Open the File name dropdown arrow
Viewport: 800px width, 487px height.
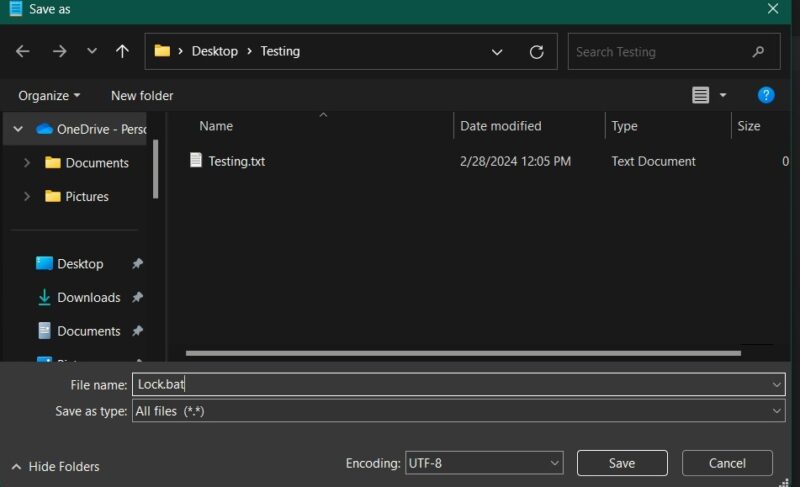click(777, 385)
